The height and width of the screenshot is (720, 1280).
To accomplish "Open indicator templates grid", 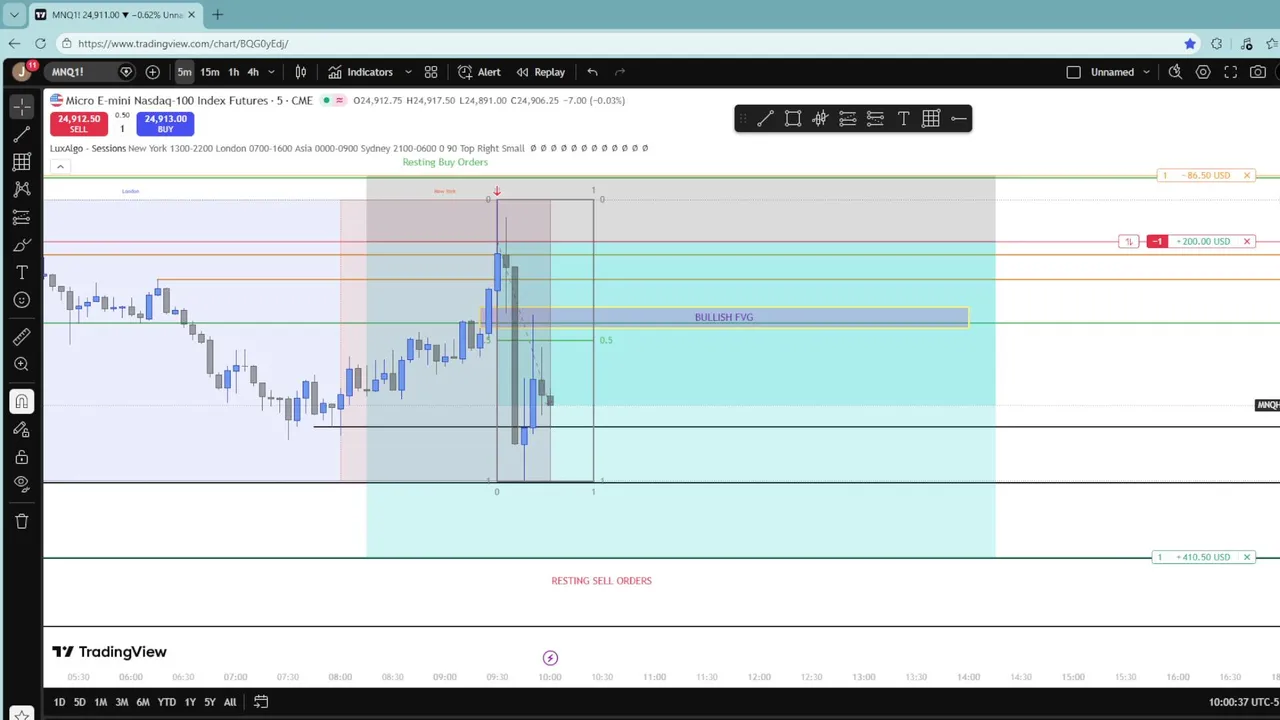I will tap(431, 72).
